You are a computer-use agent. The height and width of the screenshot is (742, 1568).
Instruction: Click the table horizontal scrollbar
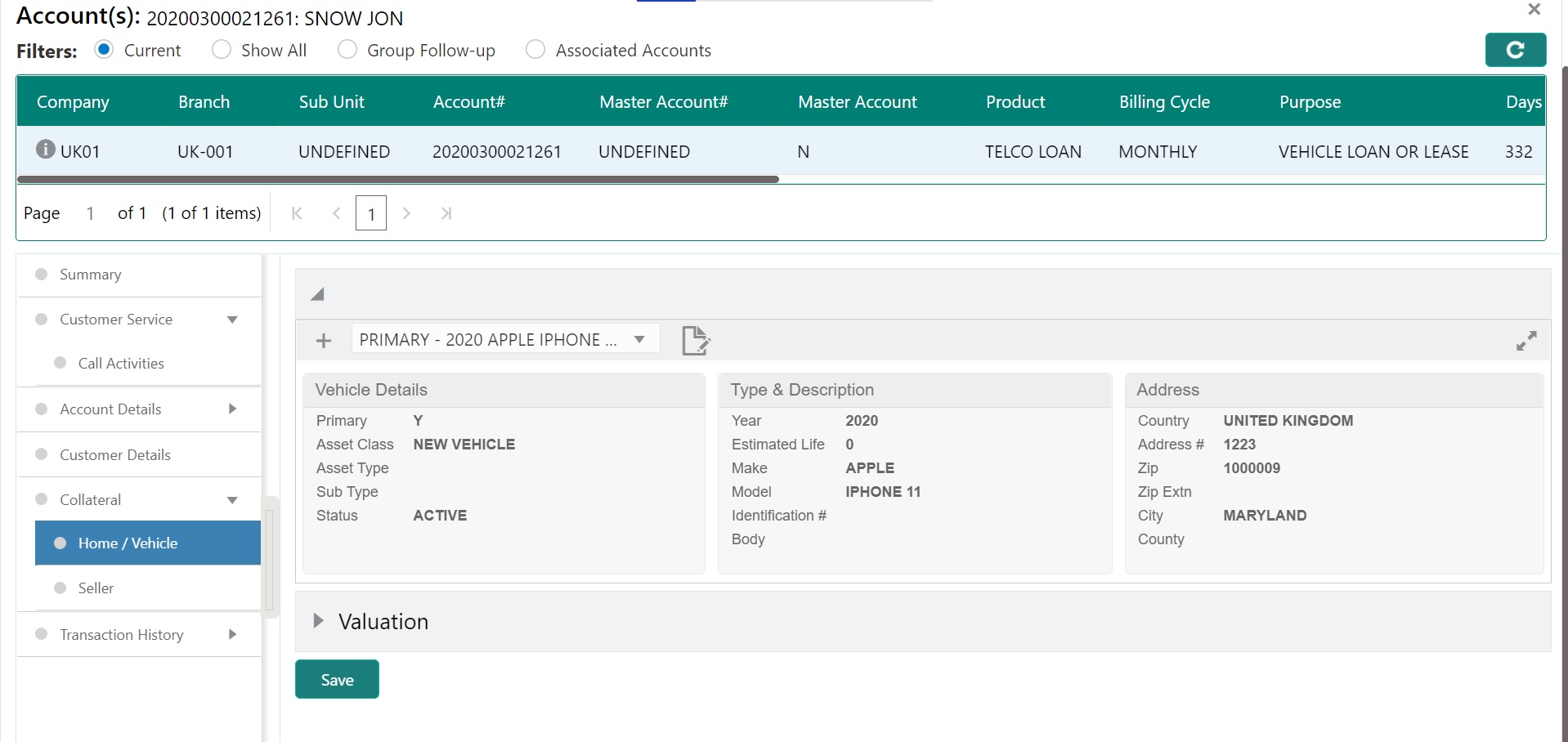coord(397,179)
